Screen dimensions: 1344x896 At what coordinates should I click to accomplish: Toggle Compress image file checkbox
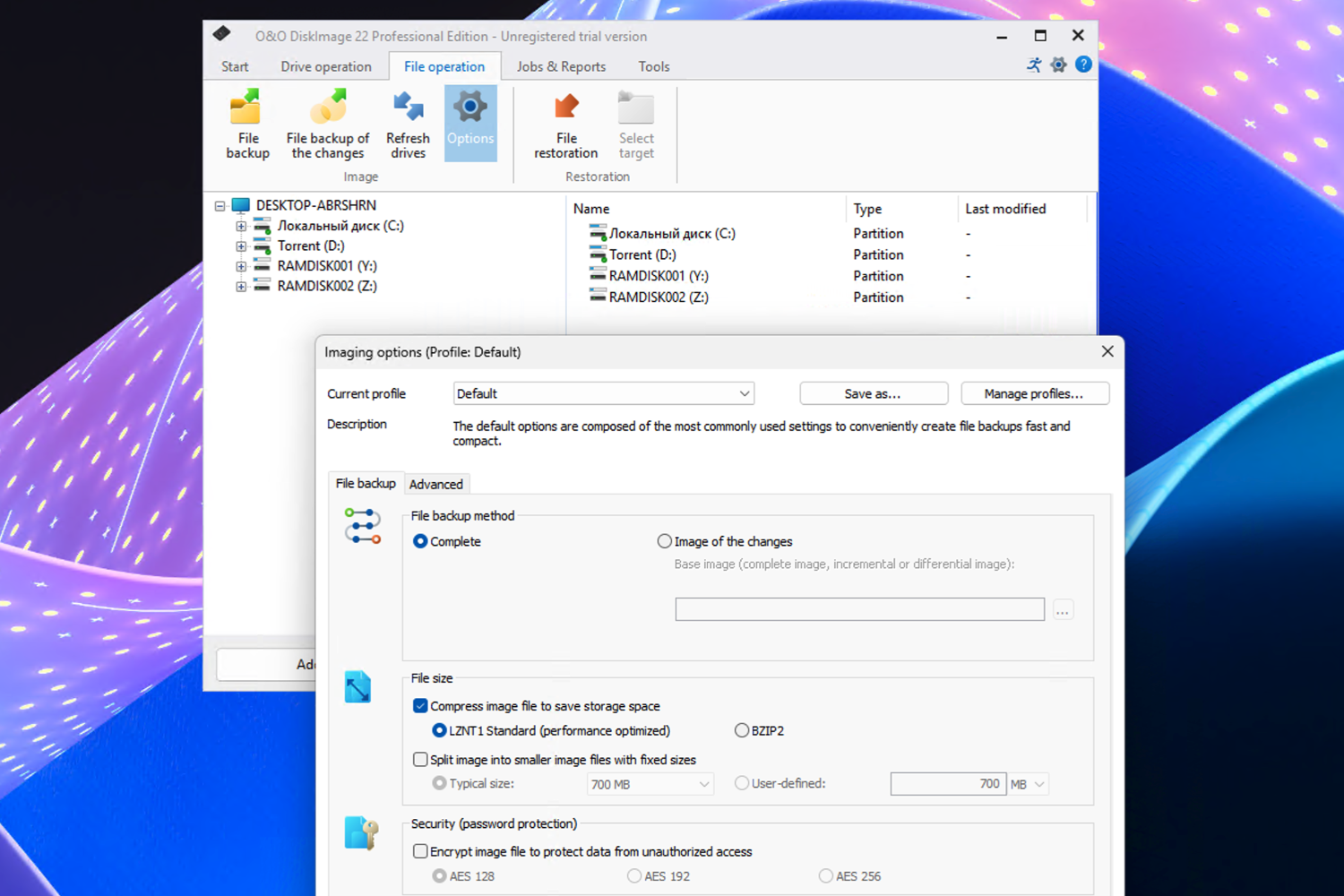click(x=420, y=706)
